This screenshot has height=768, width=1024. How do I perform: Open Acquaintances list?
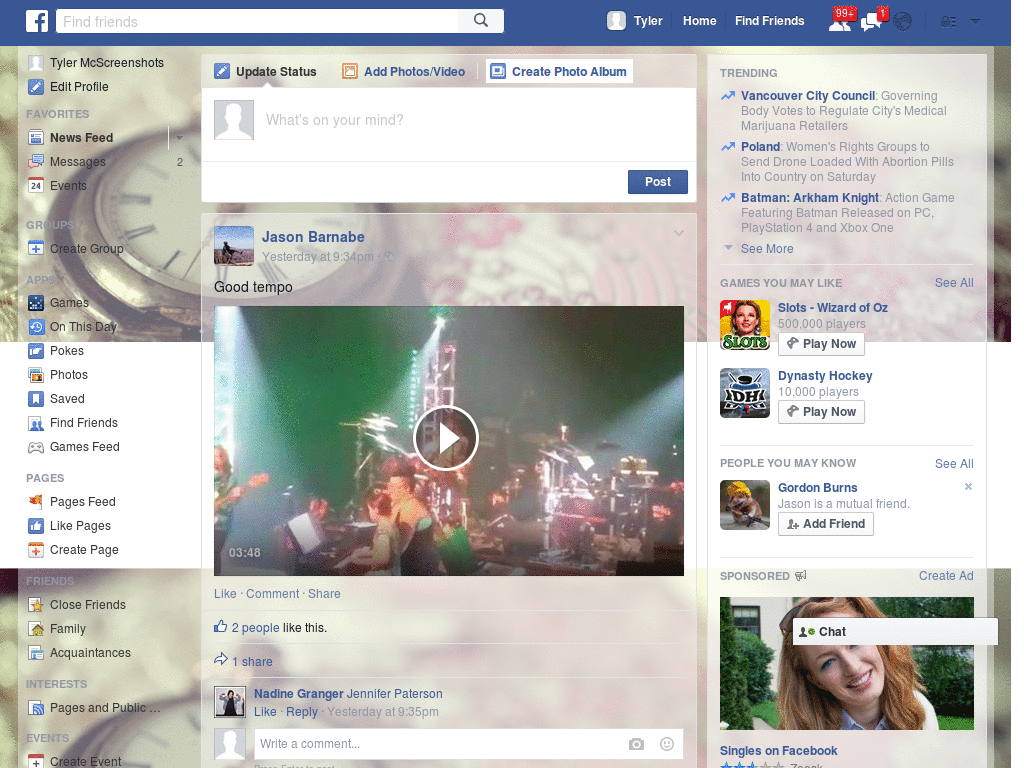[90, 653]
